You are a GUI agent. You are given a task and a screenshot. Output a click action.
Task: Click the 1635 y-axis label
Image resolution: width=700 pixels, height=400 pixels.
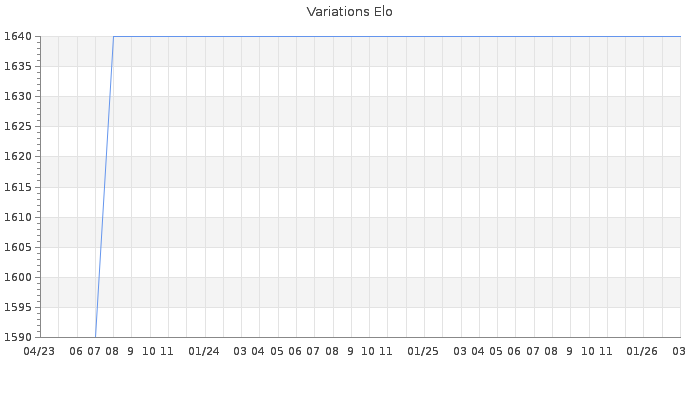coord(17,67)
